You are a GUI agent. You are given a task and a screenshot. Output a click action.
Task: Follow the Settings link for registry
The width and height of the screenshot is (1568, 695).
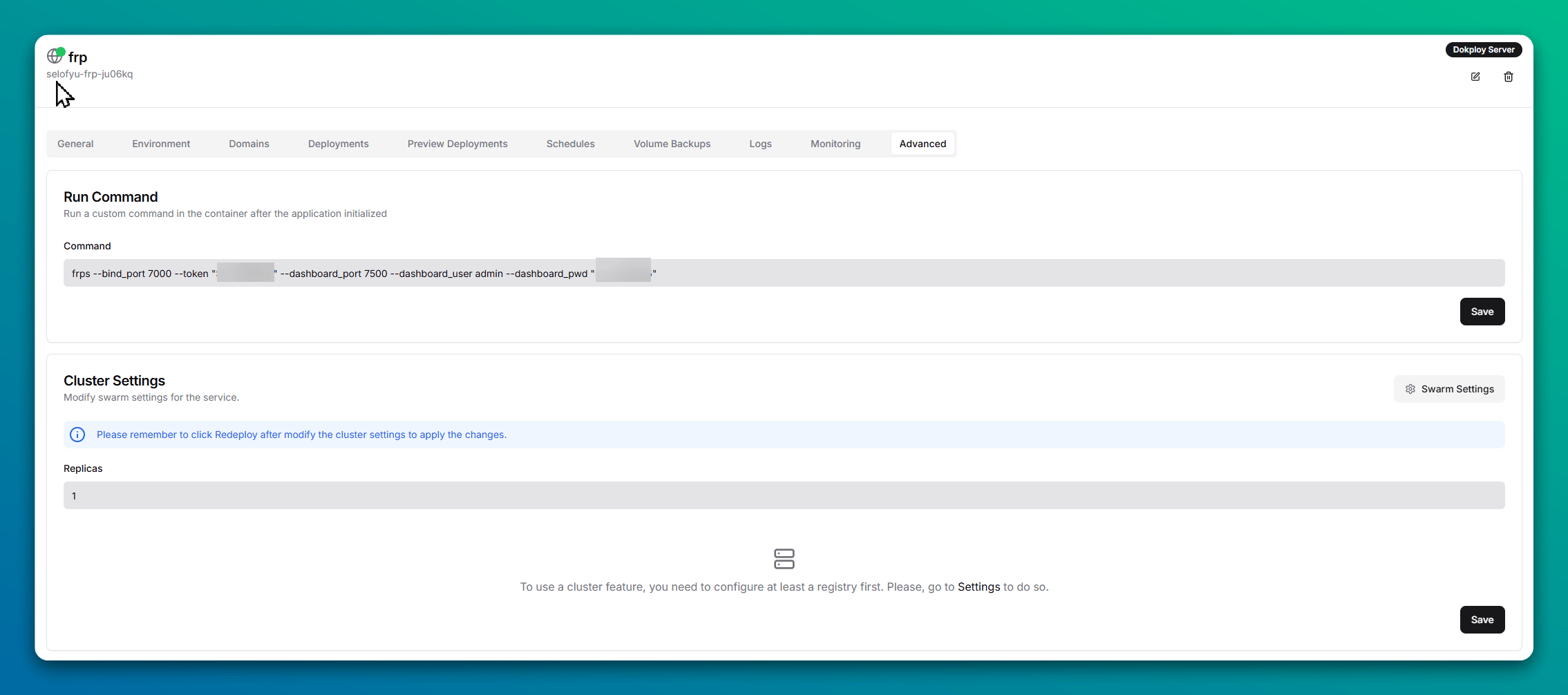click(978, 587)
